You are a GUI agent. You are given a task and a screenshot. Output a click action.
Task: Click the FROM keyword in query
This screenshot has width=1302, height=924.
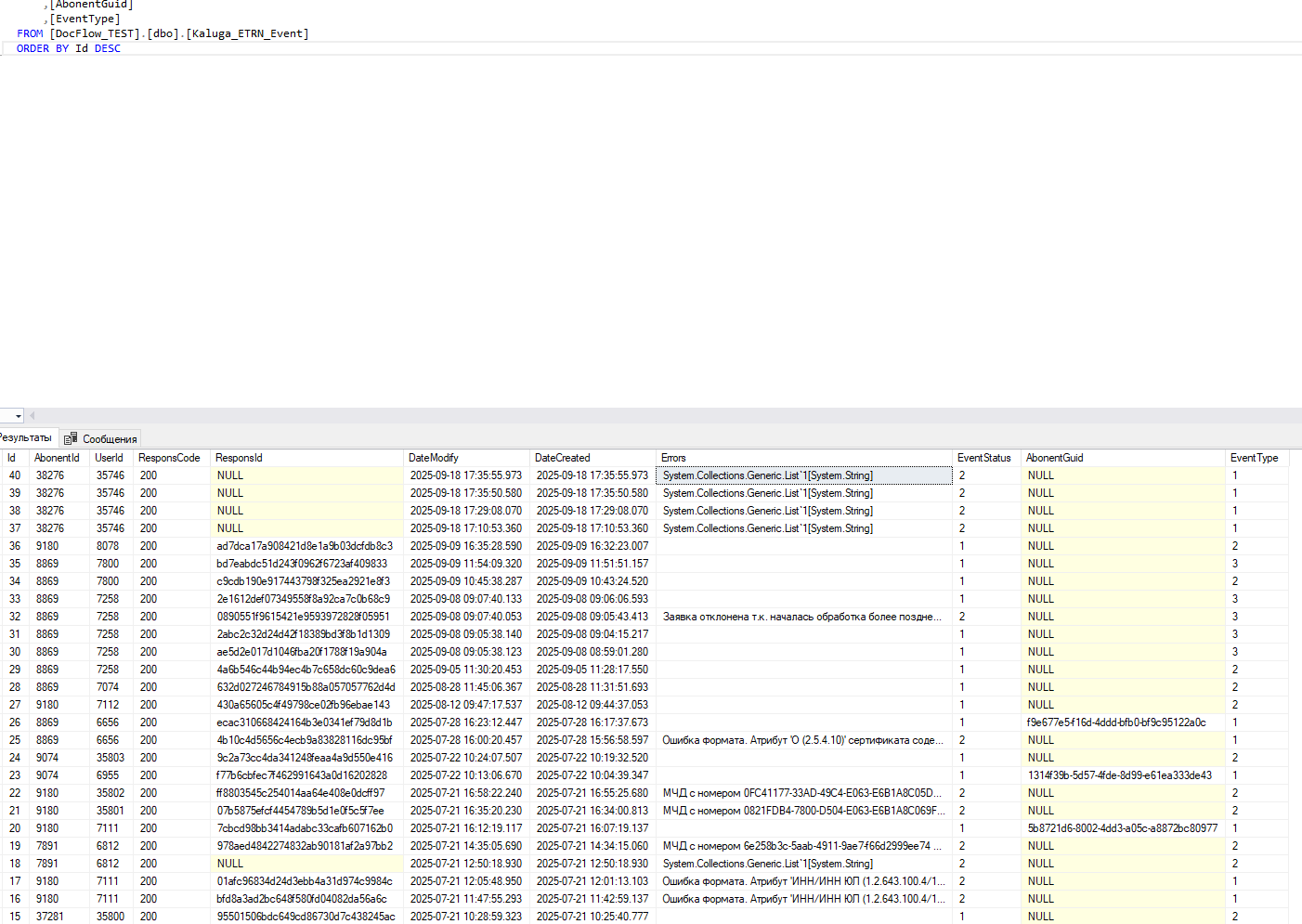[30, 33]
